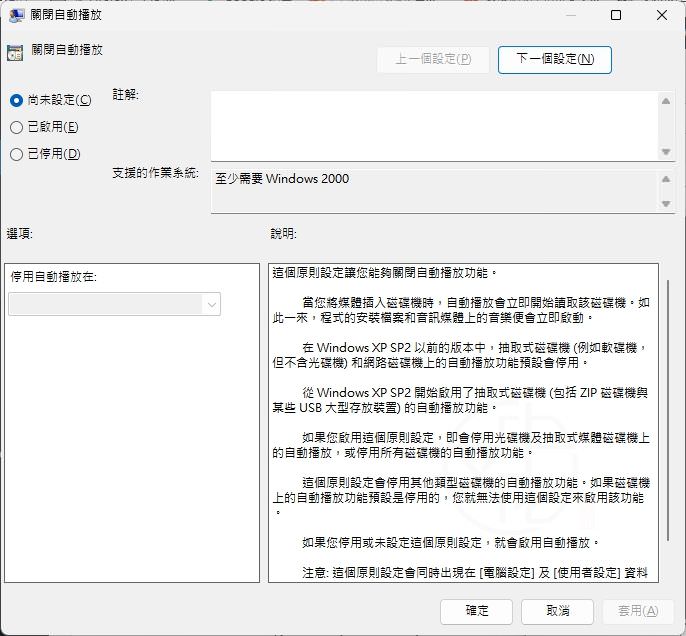Click the text 至少需要 Windows 2000
Viewport: 686px width, 636px height.
point(282,179)
